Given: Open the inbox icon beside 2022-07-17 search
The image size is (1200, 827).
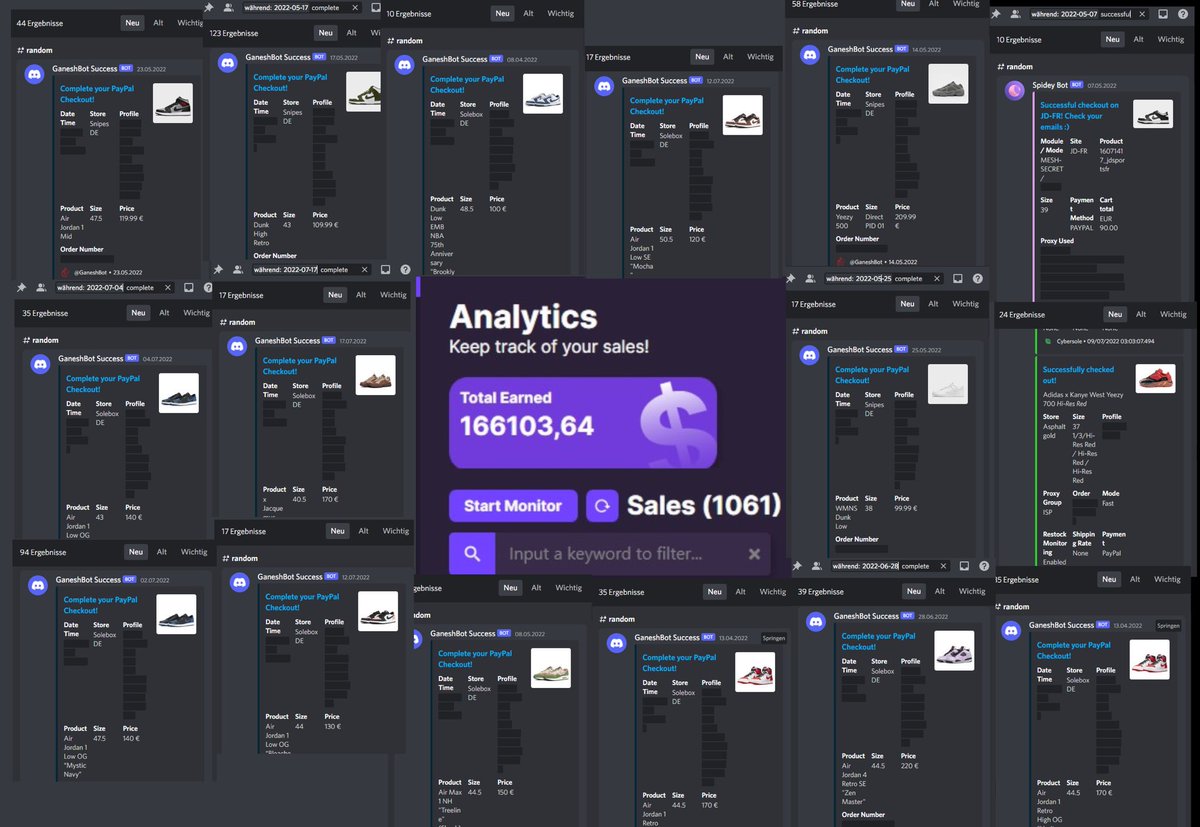Looking at the screenshot, I should pos(385,269).
